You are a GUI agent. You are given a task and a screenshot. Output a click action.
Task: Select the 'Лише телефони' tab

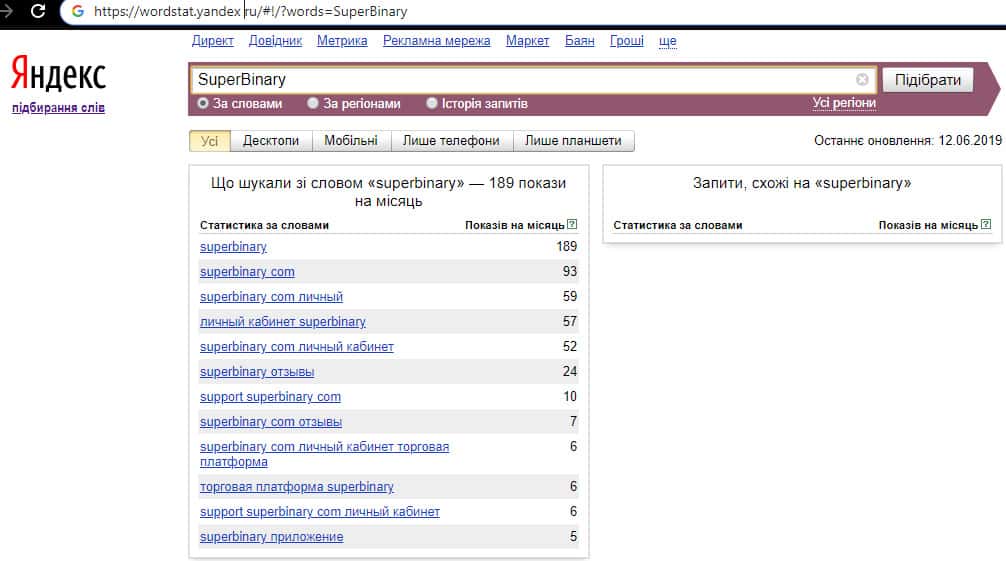451,141
